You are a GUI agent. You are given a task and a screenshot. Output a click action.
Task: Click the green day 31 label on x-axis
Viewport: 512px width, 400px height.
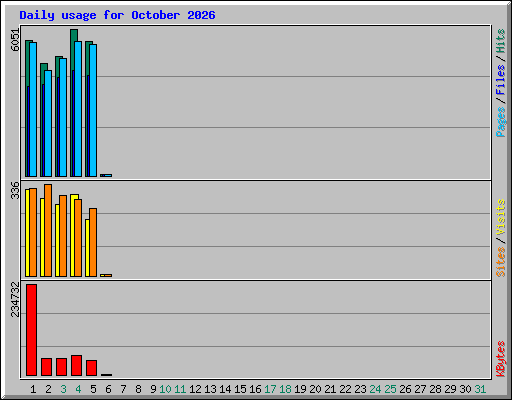point(480,389)
